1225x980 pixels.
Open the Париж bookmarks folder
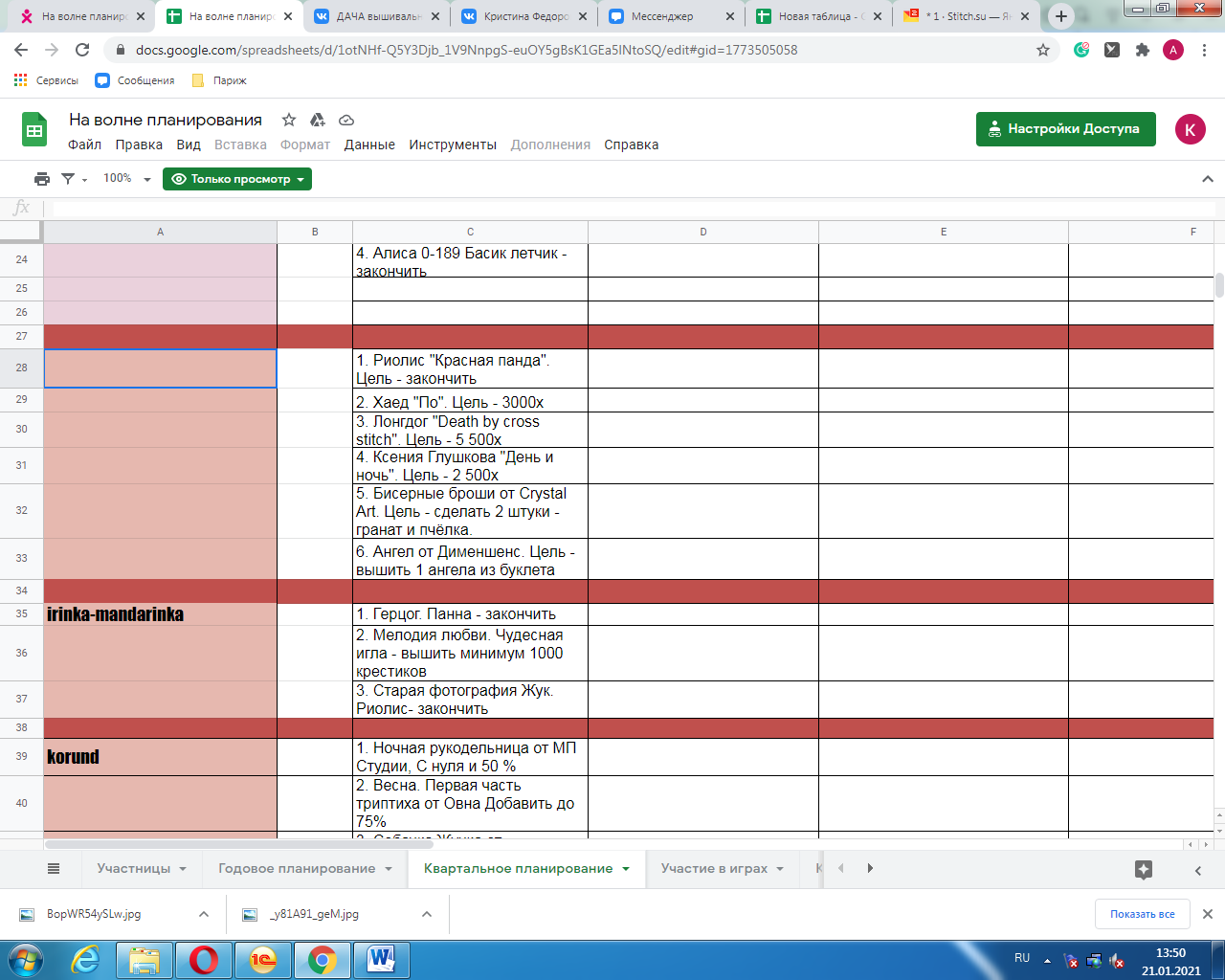click(x=219, y=80)
